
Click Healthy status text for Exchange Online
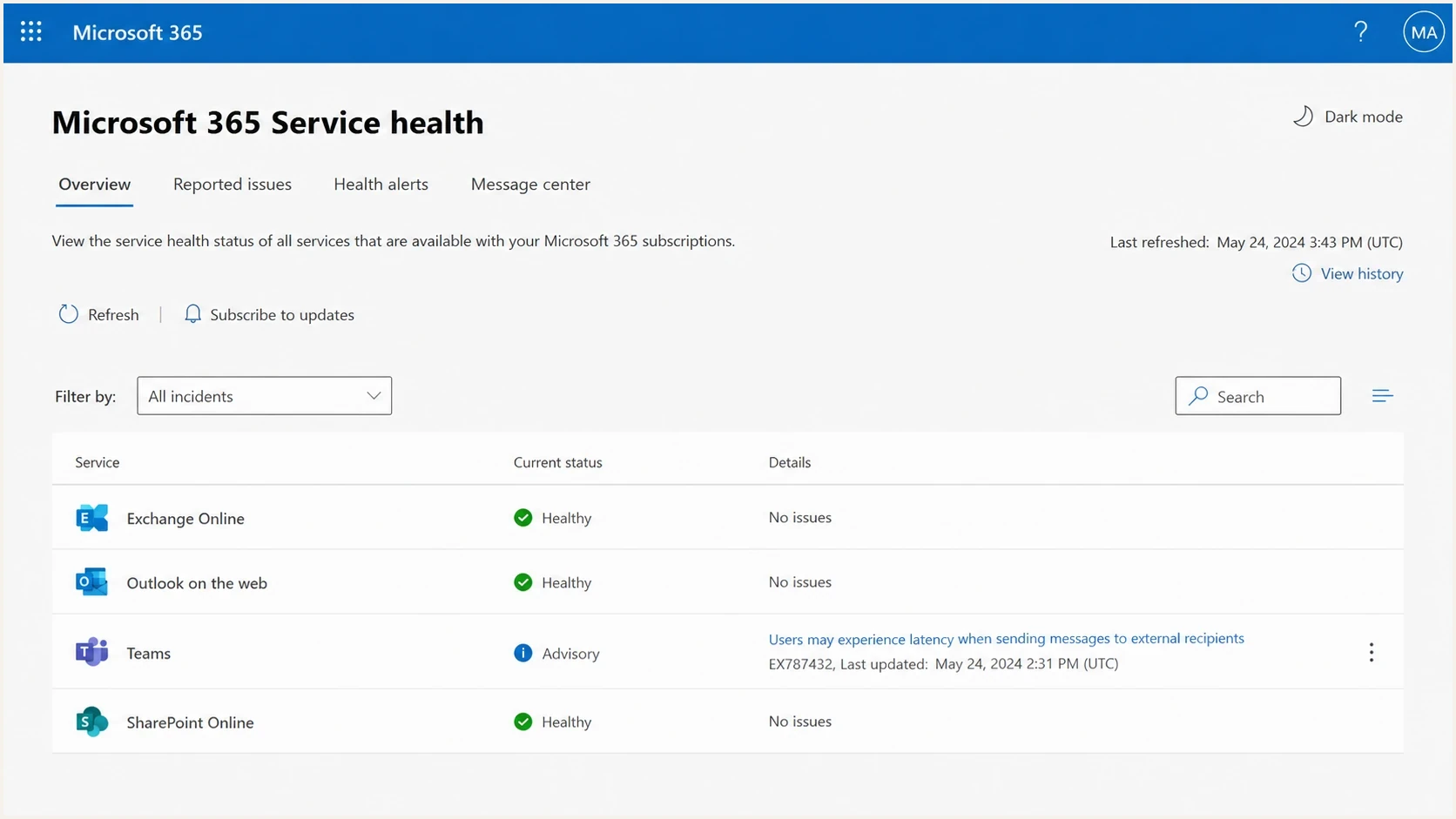(x=566, y=518)
